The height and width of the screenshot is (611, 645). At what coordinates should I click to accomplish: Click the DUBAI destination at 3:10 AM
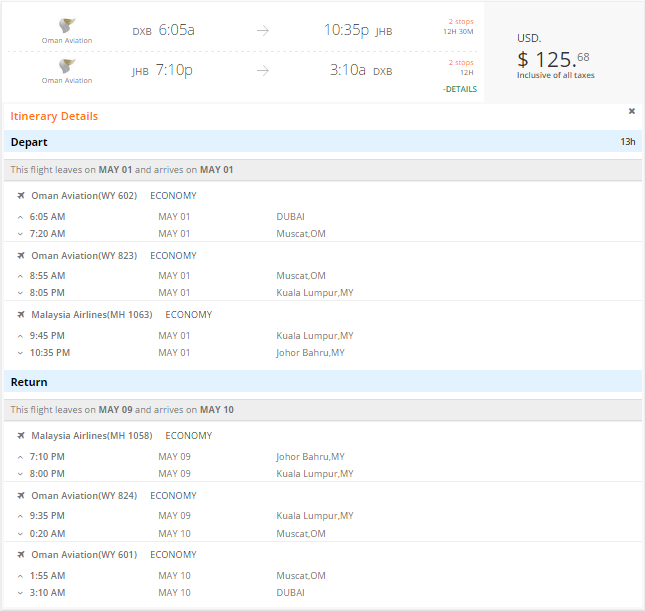point(290,593)
